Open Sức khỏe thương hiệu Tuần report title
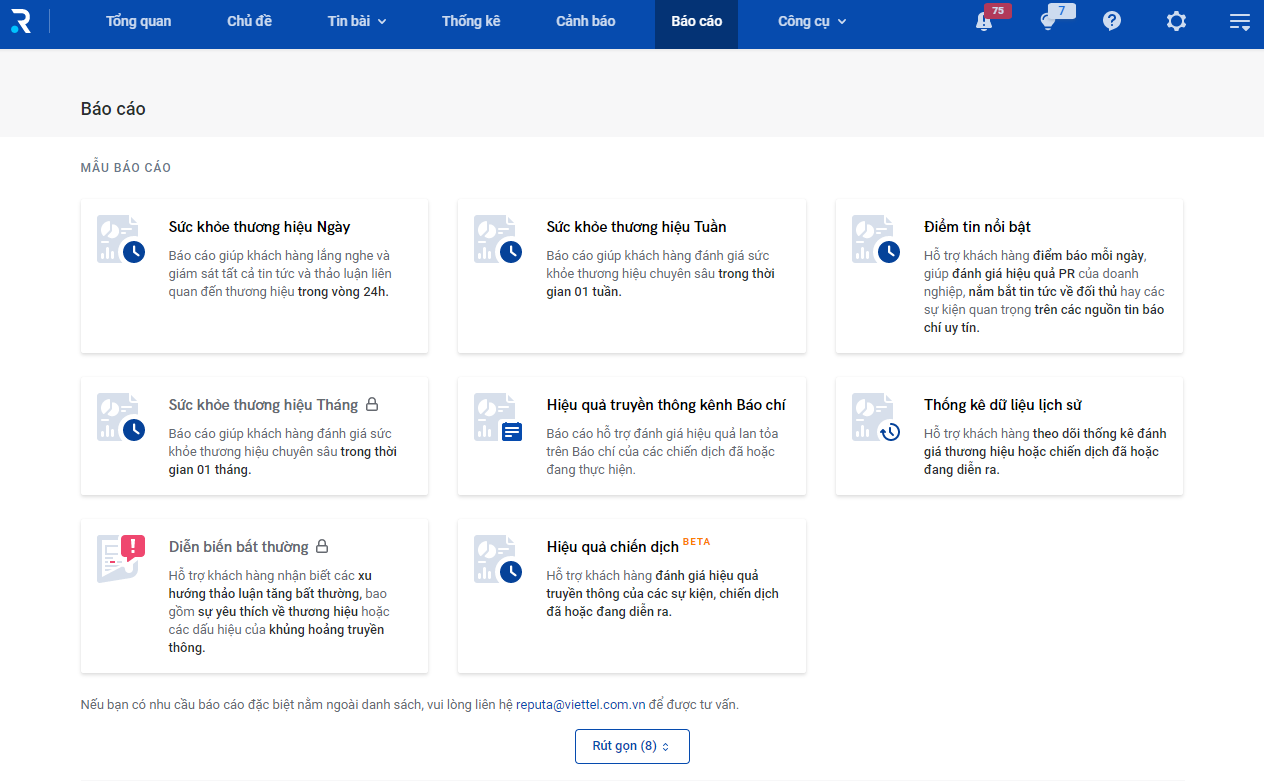Image resolution: width=1264 pixels, height=784 pixels. [637, 227]
